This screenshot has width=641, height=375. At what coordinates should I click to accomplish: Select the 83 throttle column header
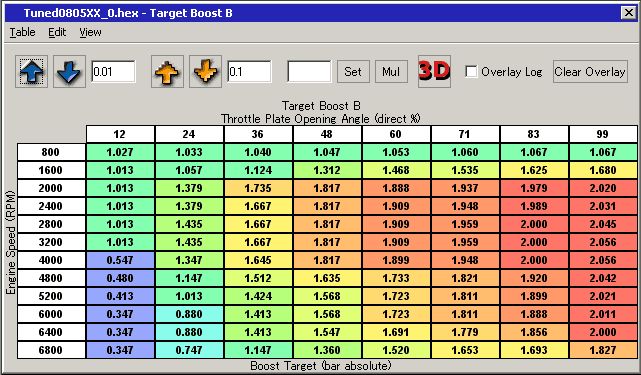[534, 134]
